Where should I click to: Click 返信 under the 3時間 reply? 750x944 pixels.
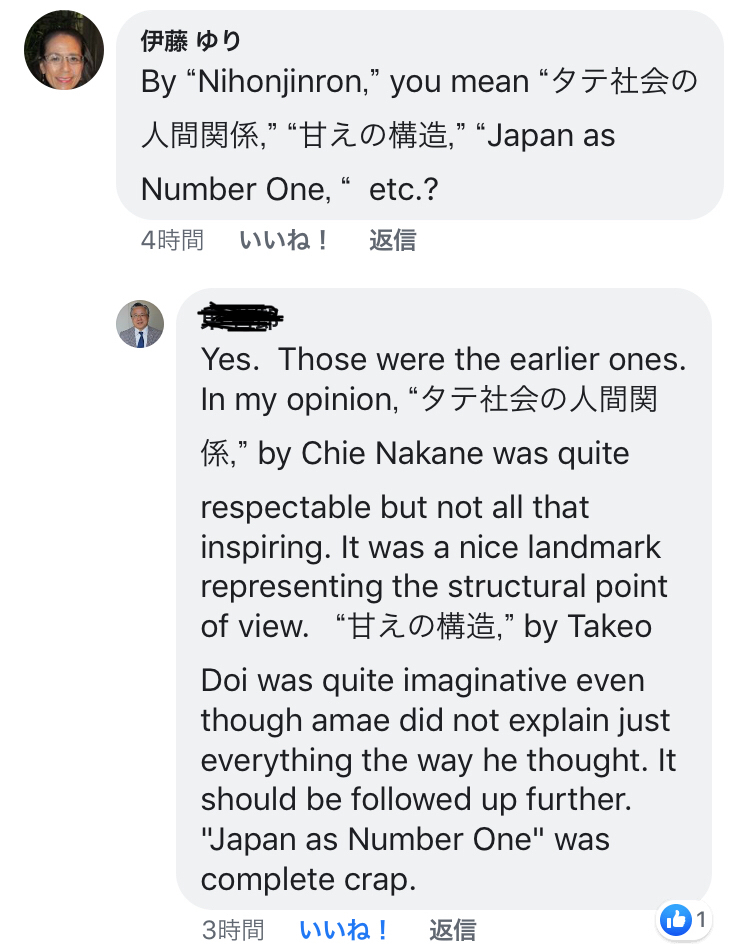(453, 930)
